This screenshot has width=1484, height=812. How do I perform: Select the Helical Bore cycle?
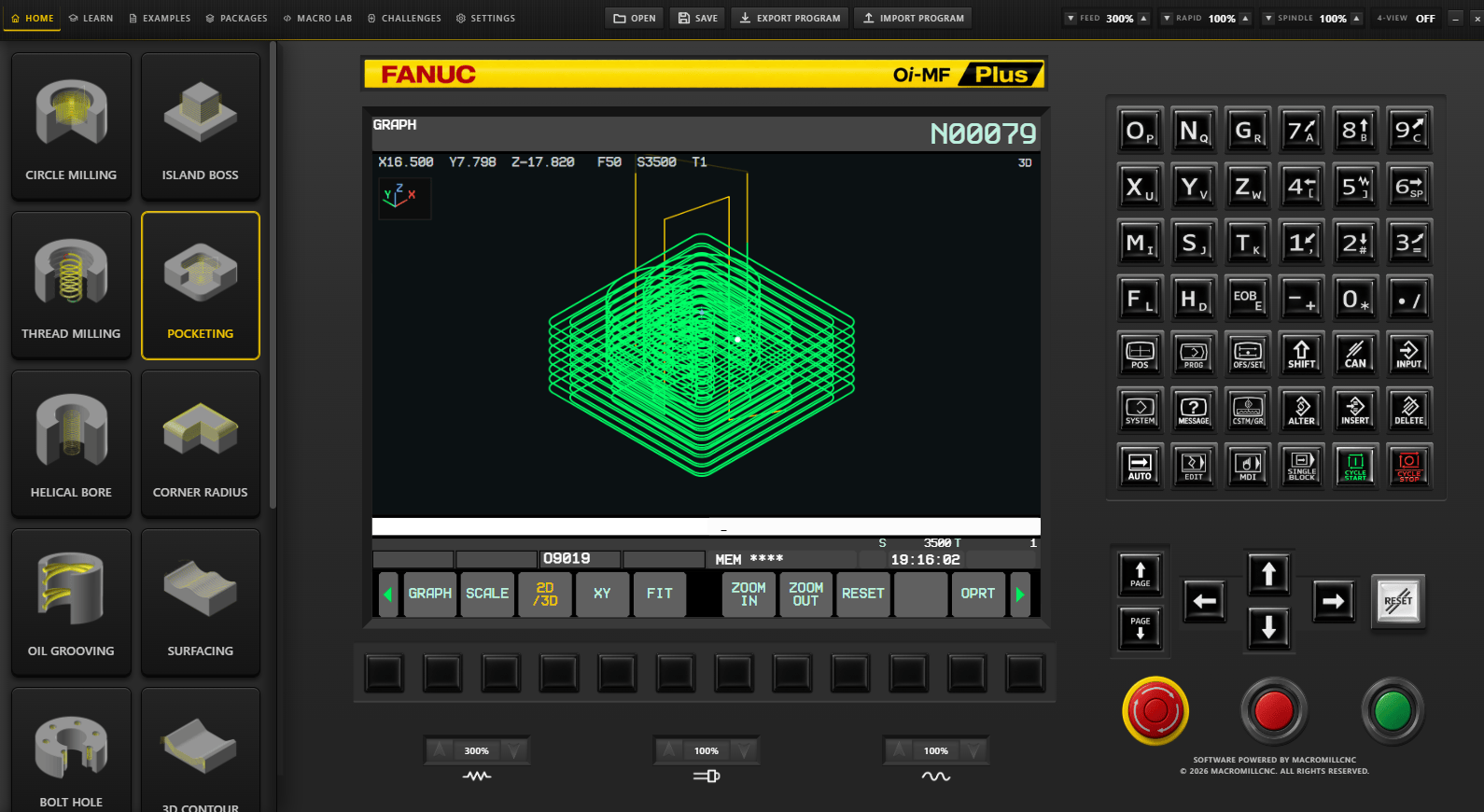[71, 444]
